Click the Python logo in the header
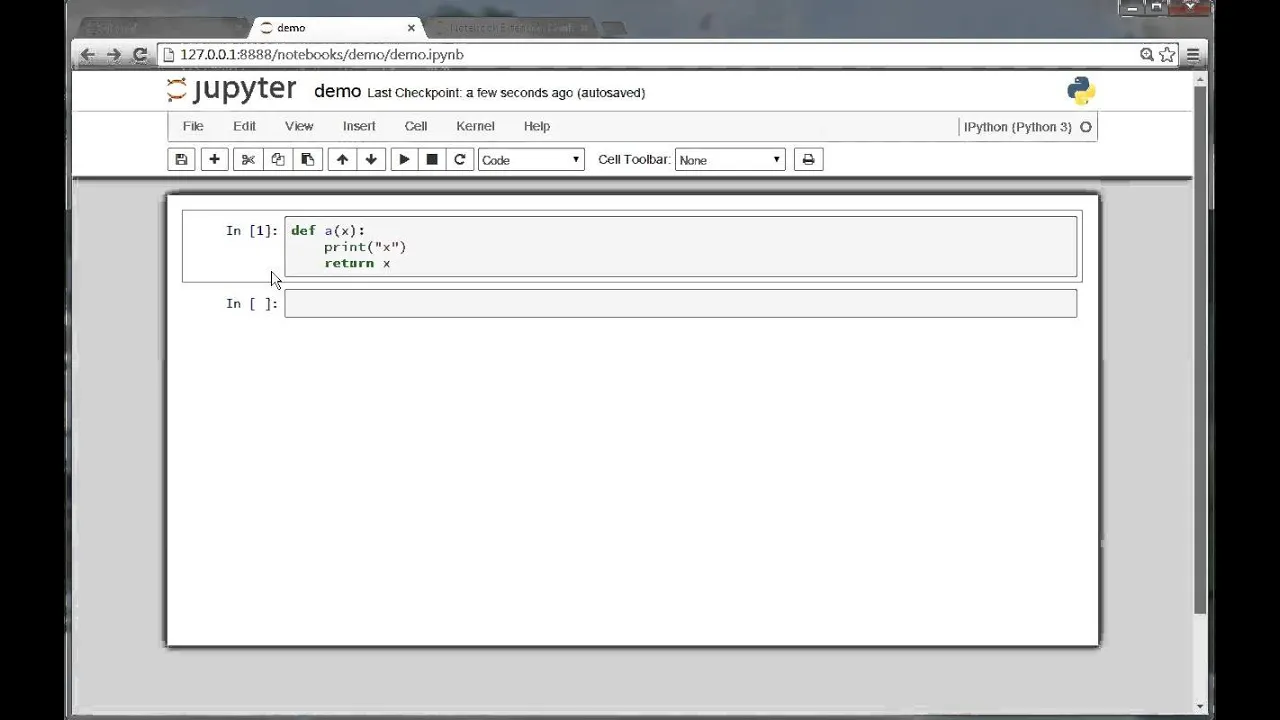 pyautogui.click(x=1081, y=91)
